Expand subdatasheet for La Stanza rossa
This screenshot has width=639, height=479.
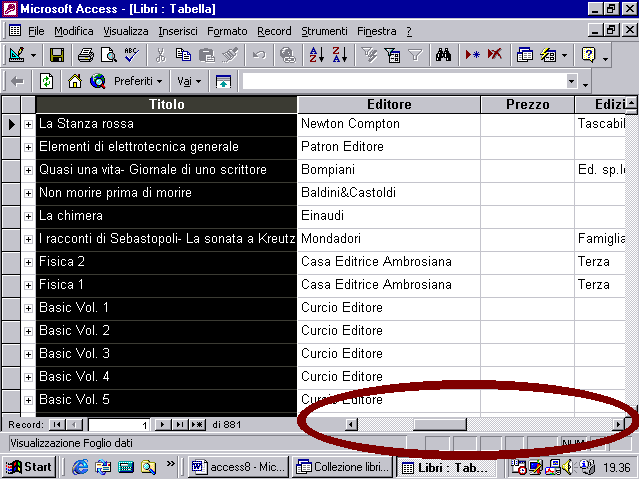(28, 124)
